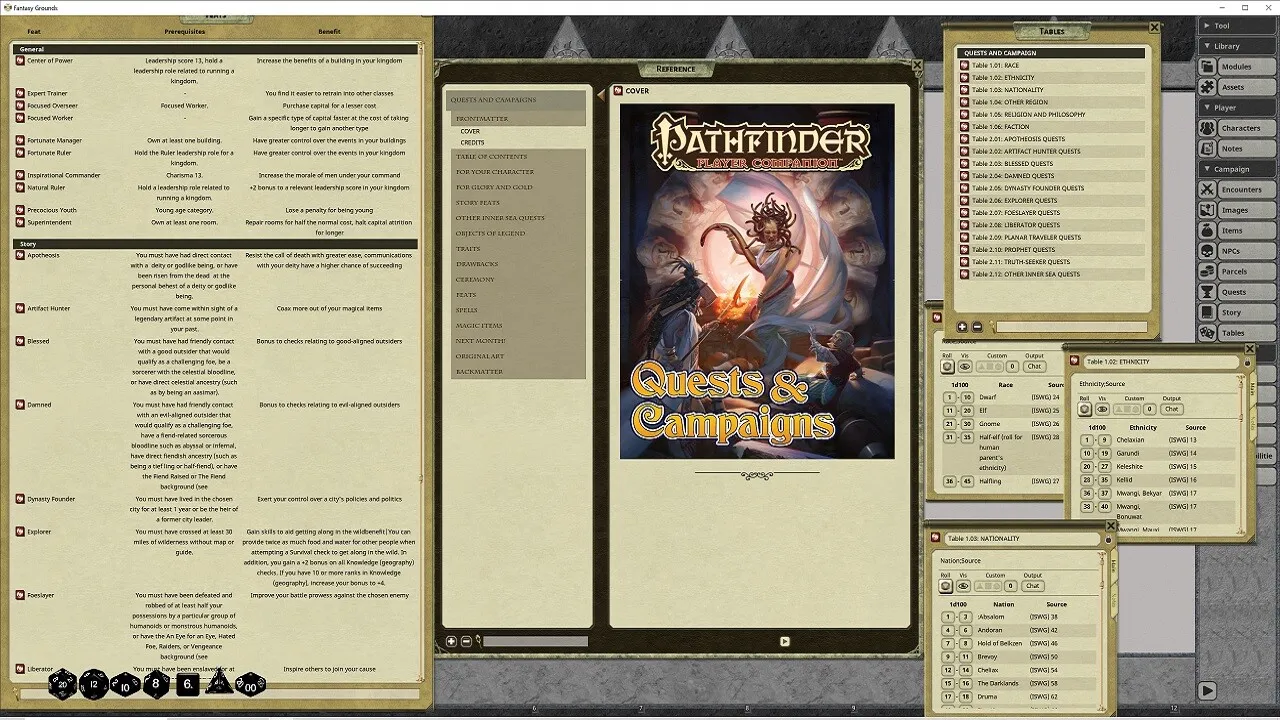1280x720 pixels.
Task: Expand the Story Feats chapter
Action: tap(517, 203)
